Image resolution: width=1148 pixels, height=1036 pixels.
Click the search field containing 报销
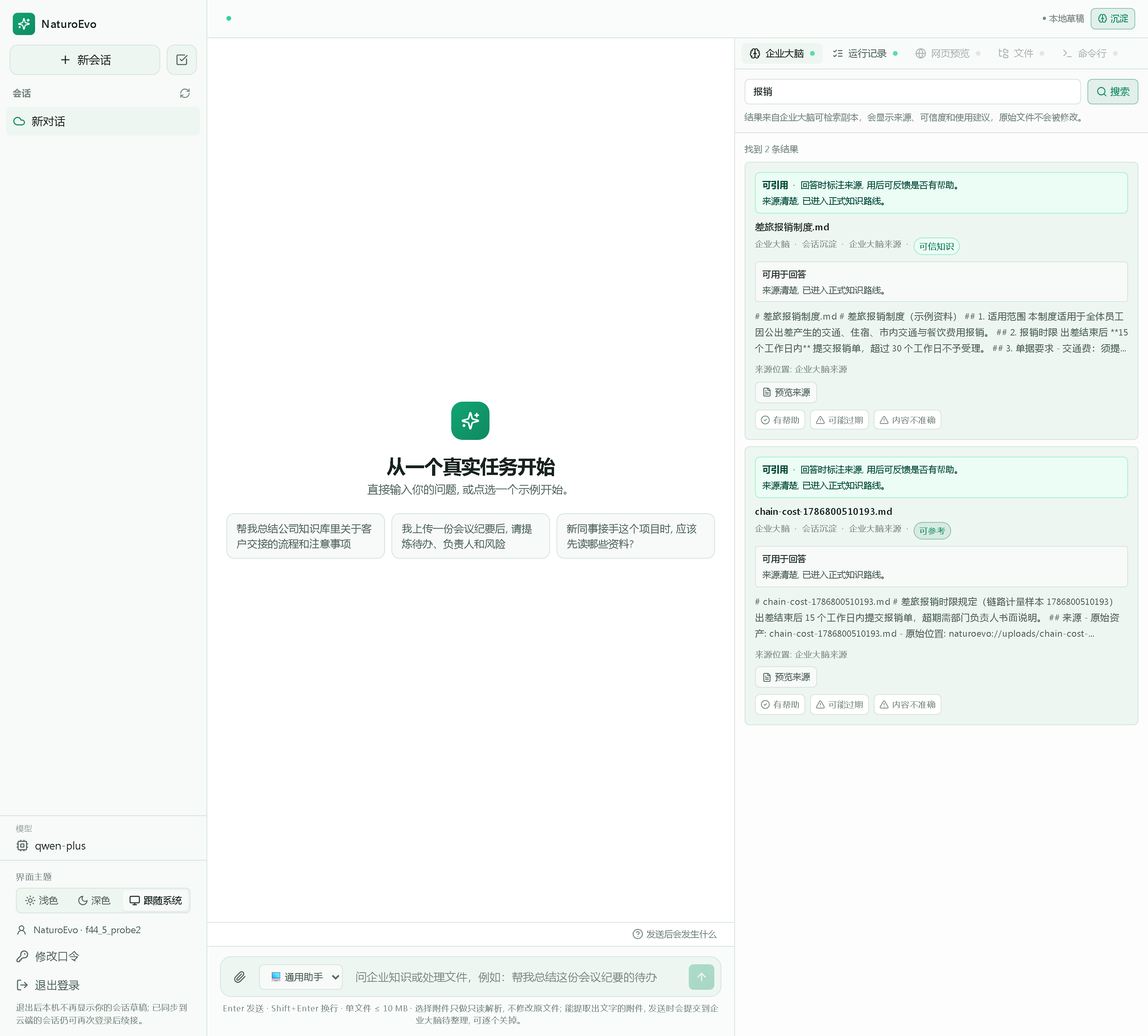click(x=912, y=92)
